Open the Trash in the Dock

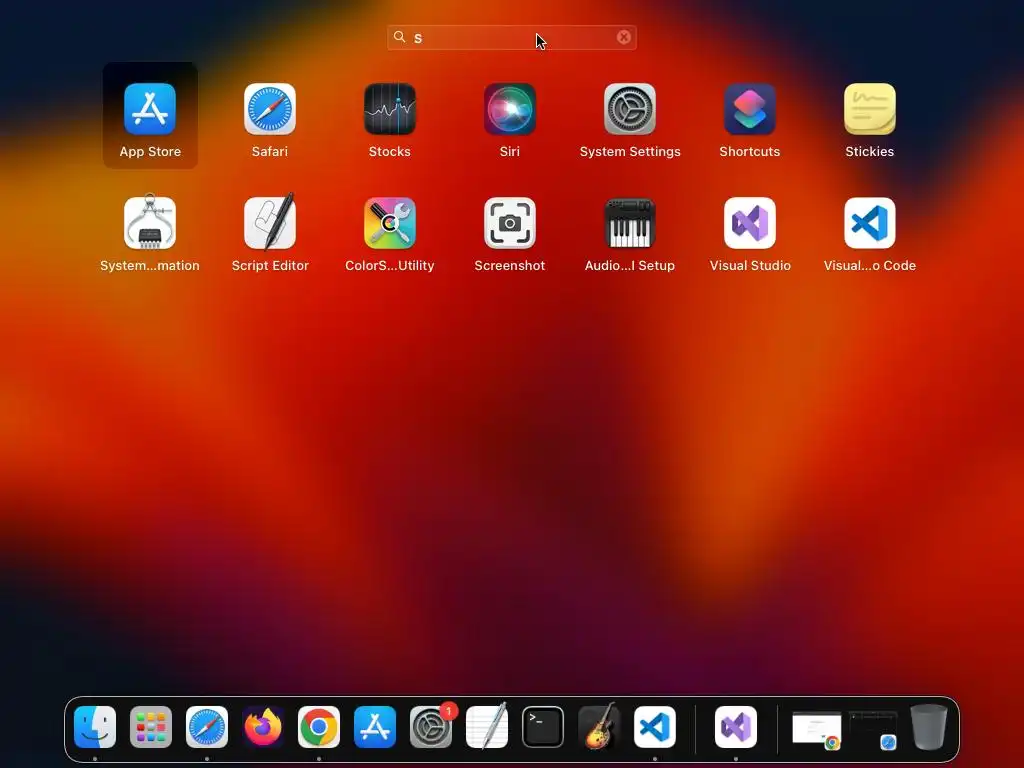coord(929,727)
